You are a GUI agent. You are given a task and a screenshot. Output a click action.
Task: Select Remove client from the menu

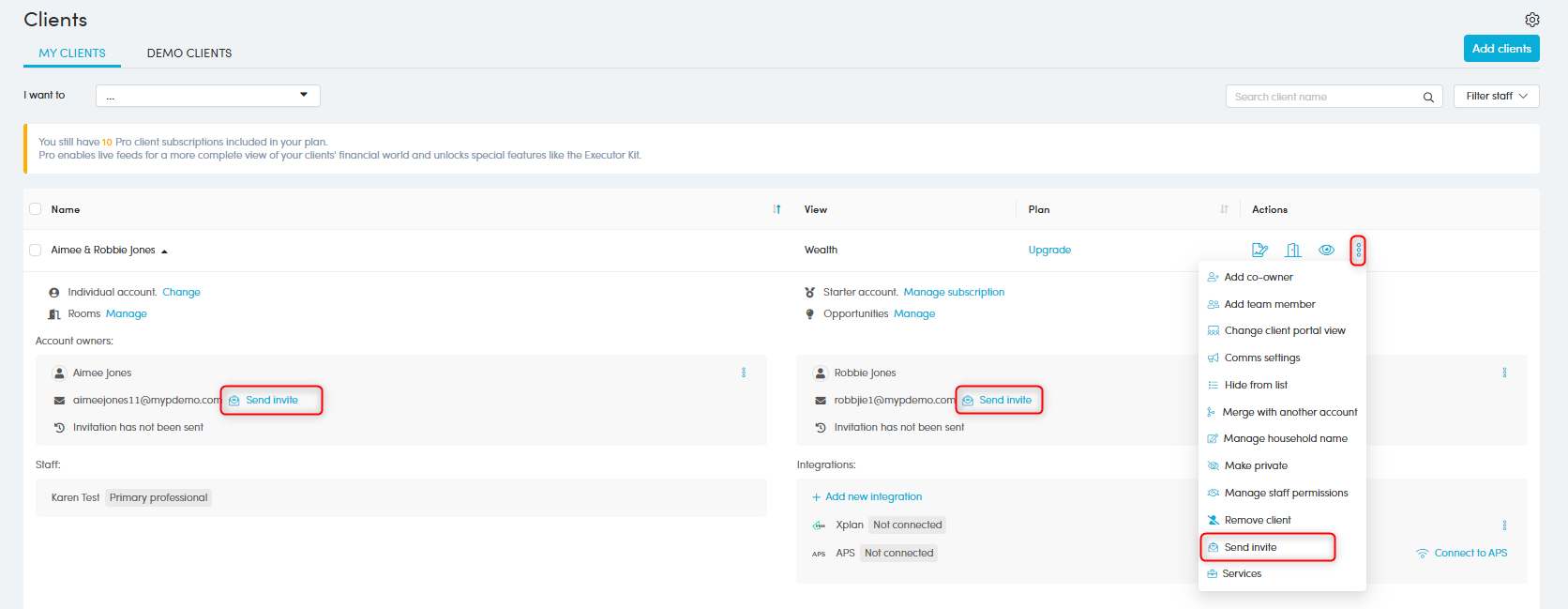click(x=1258, y=520)
